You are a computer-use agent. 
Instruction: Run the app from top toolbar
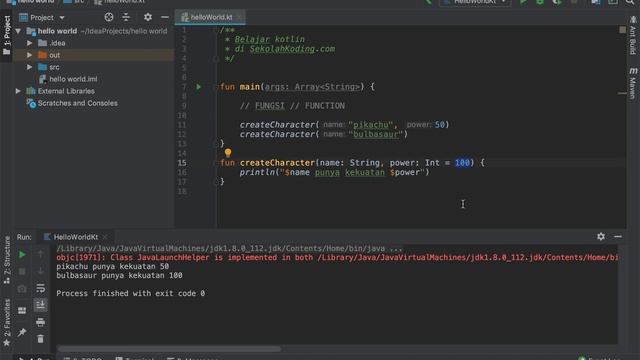pos(523,2)
